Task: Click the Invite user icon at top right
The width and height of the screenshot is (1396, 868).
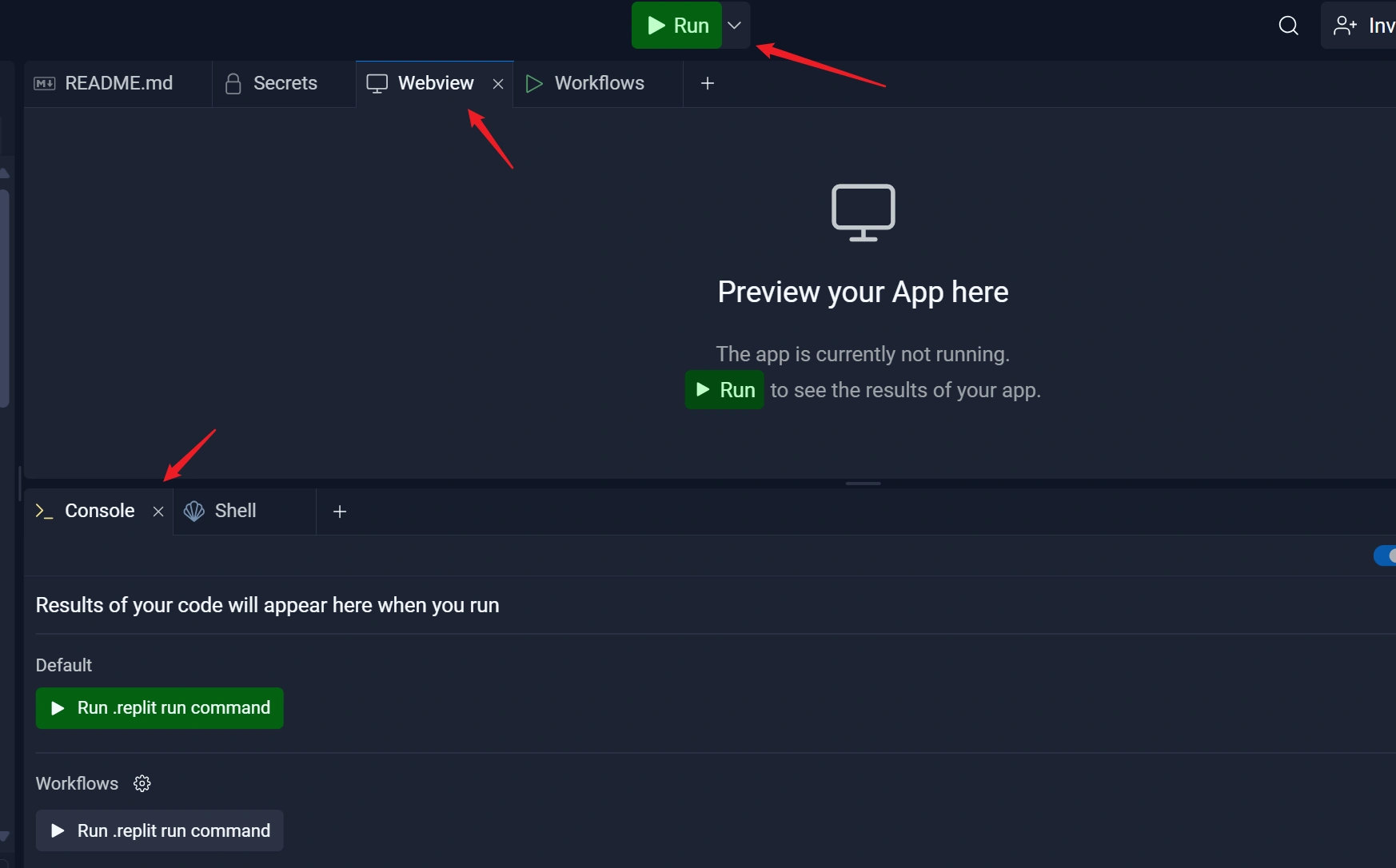Action: pyautogui.click(x=1344, y=25)
